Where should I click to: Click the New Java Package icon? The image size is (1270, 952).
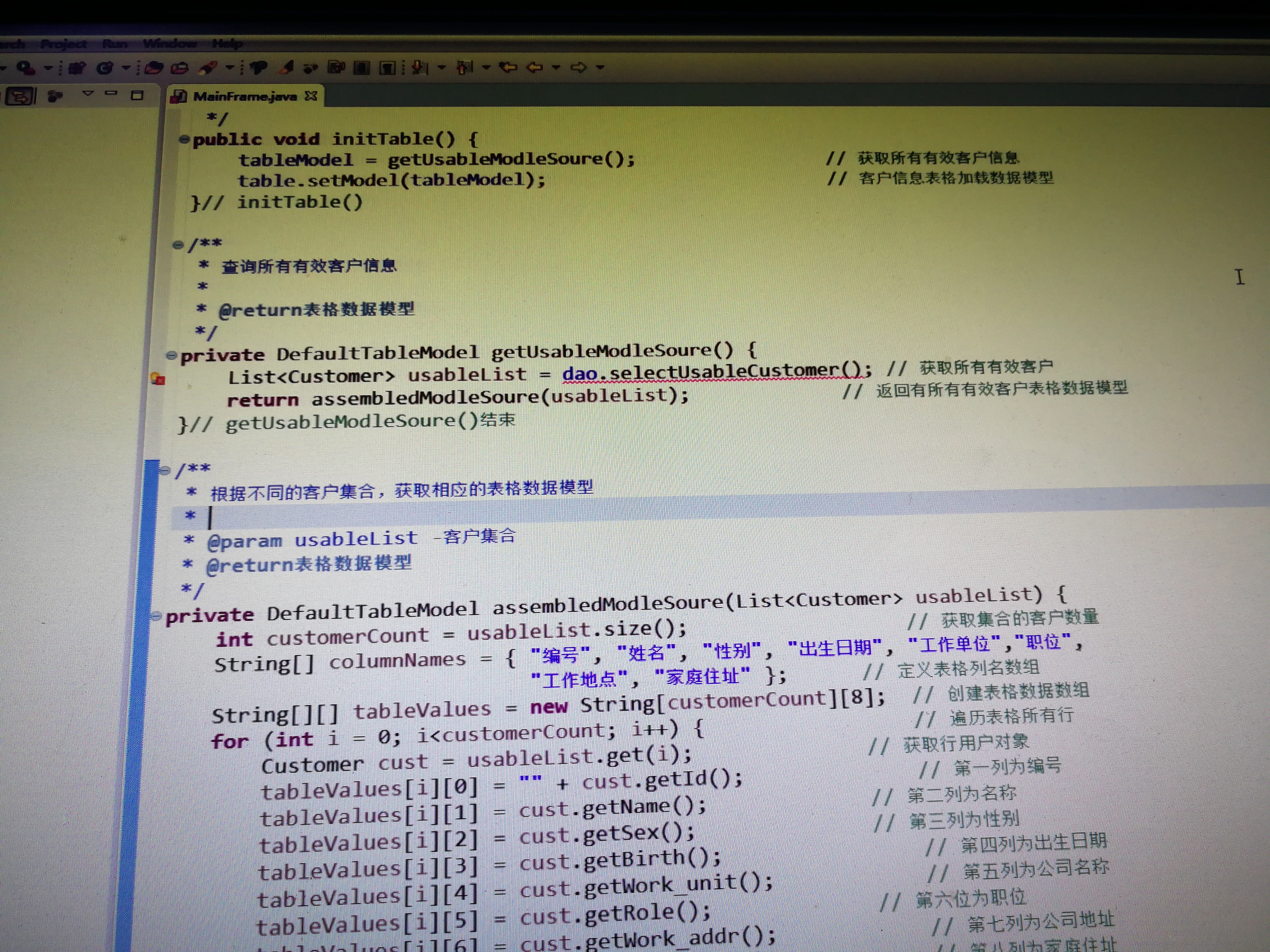[77, 68]
